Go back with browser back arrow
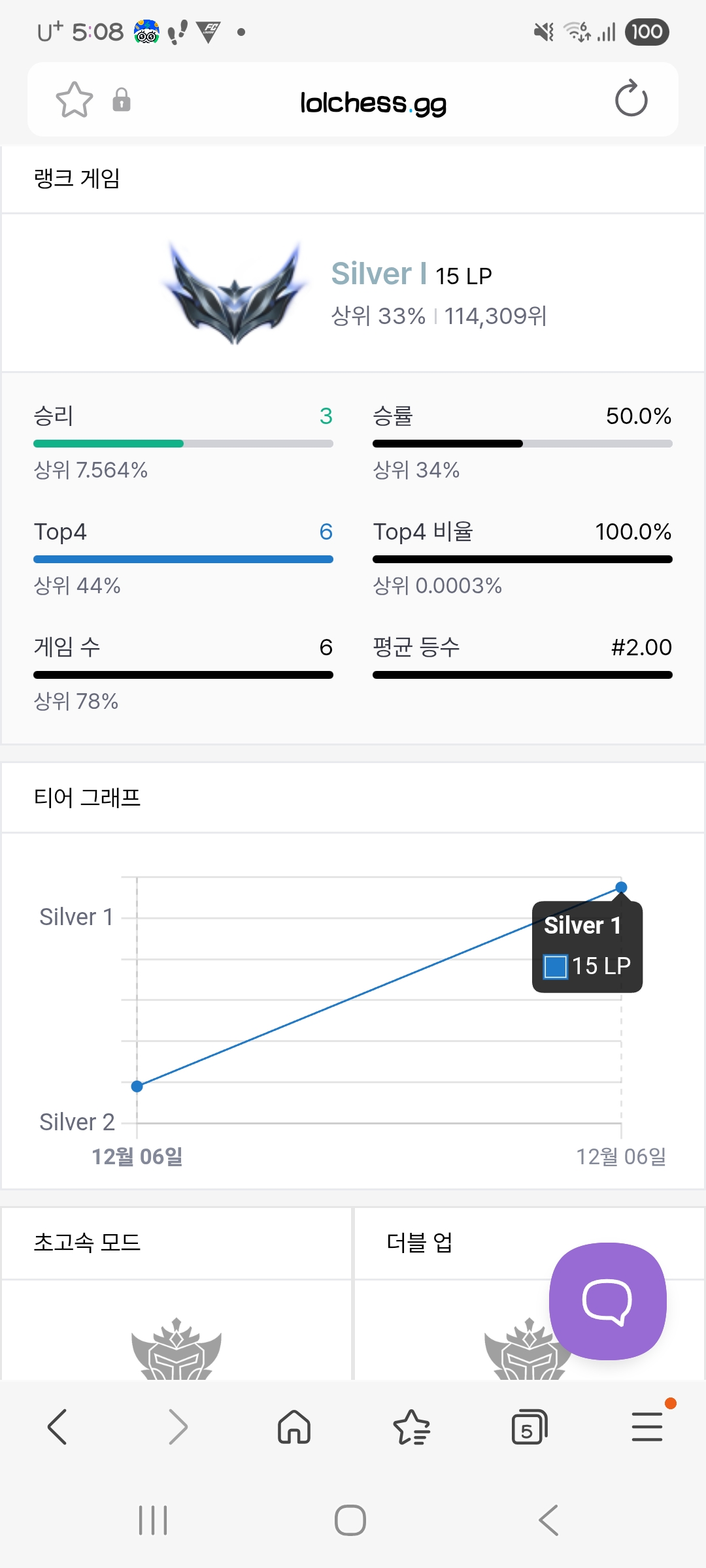This screenshot has height=1568, width=706. click(58, 1427)
